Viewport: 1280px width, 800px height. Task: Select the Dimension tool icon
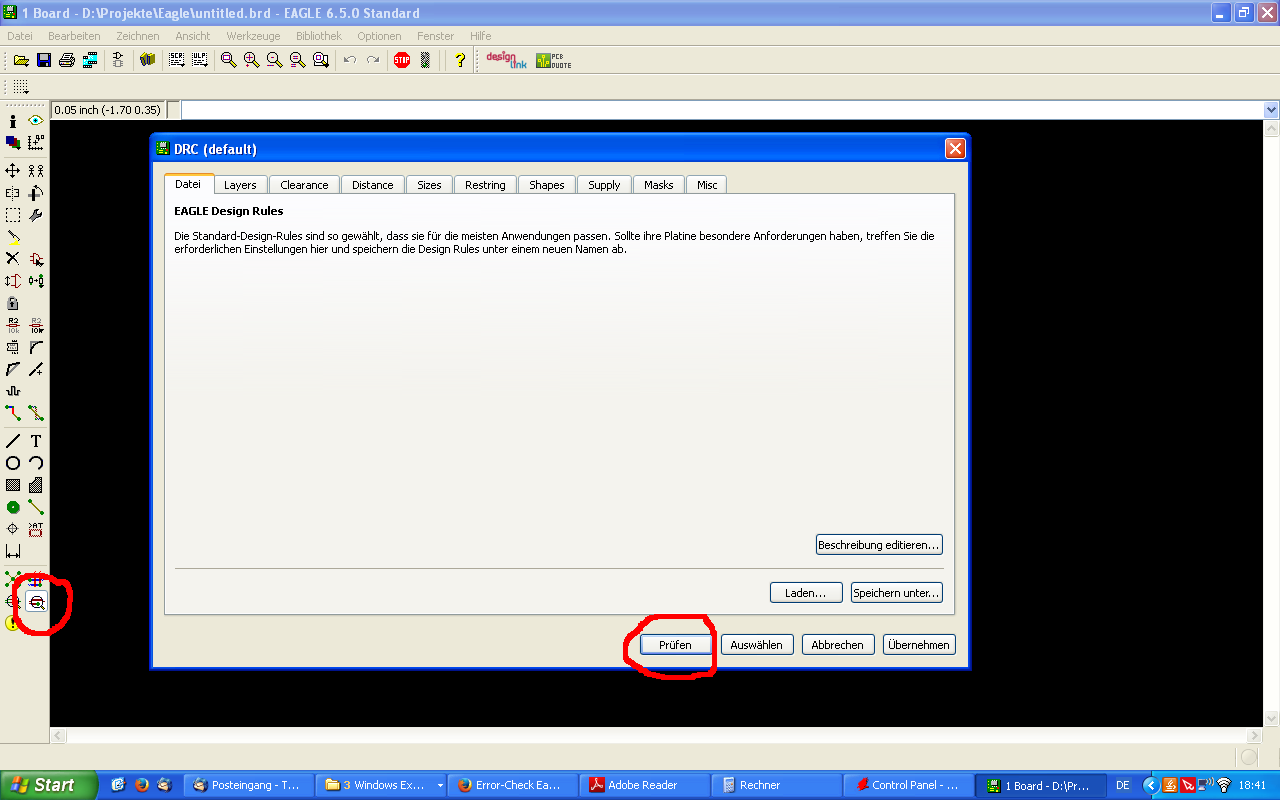pyautogui.click(x=13, y=551)
